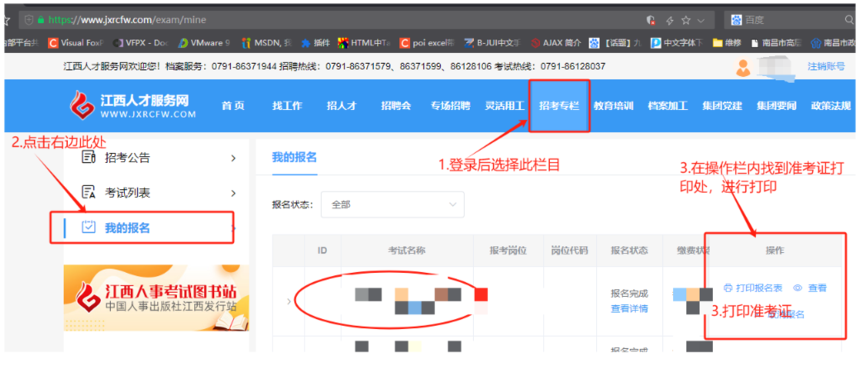Click the 江西人才服务网 site logo

click(x=133, y=105)
